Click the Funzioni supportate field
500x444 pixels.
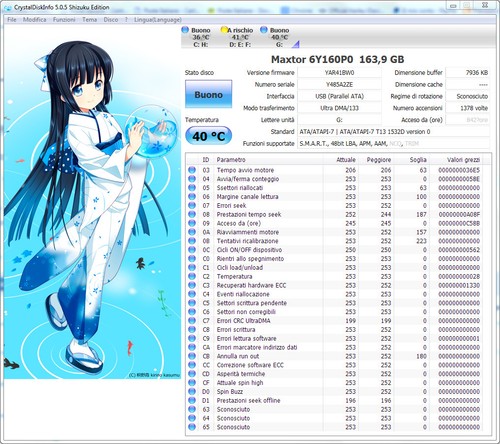tap(393, 143)
